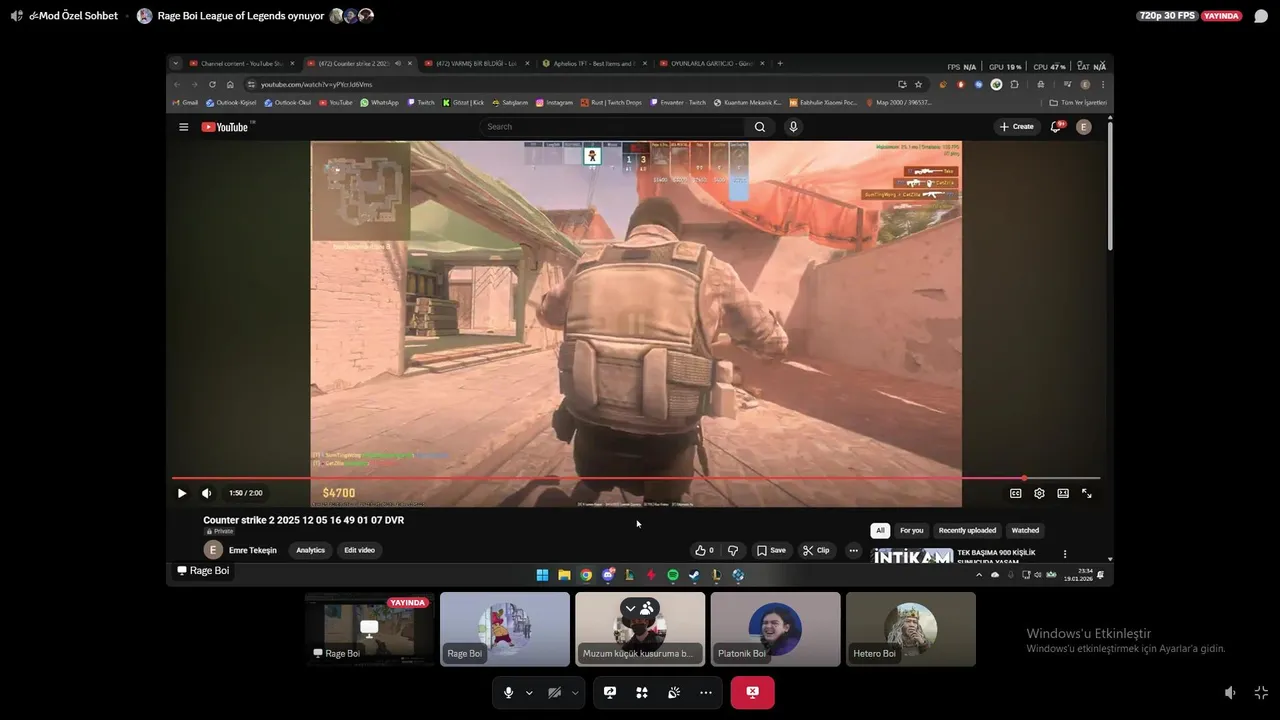The image size is (1280, 720).
Task: Open Chrome tab search dropdown
Action: (x=176, y=63)
